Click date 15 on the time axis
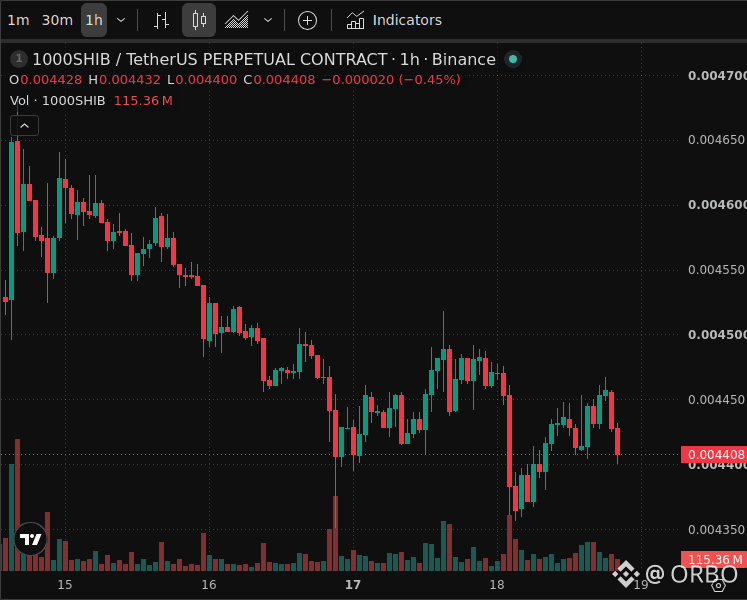747x600 pixels. click(65, 584)
